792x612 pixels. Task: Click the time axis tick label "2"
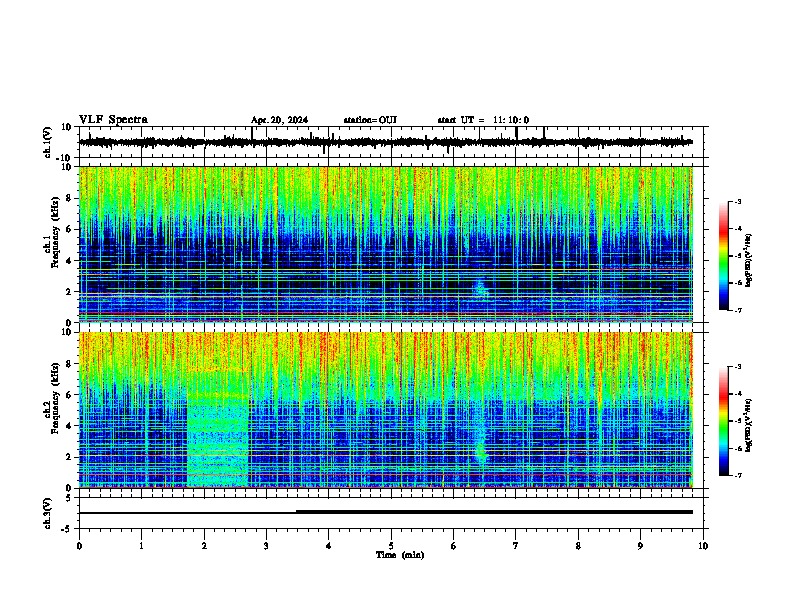204,546
